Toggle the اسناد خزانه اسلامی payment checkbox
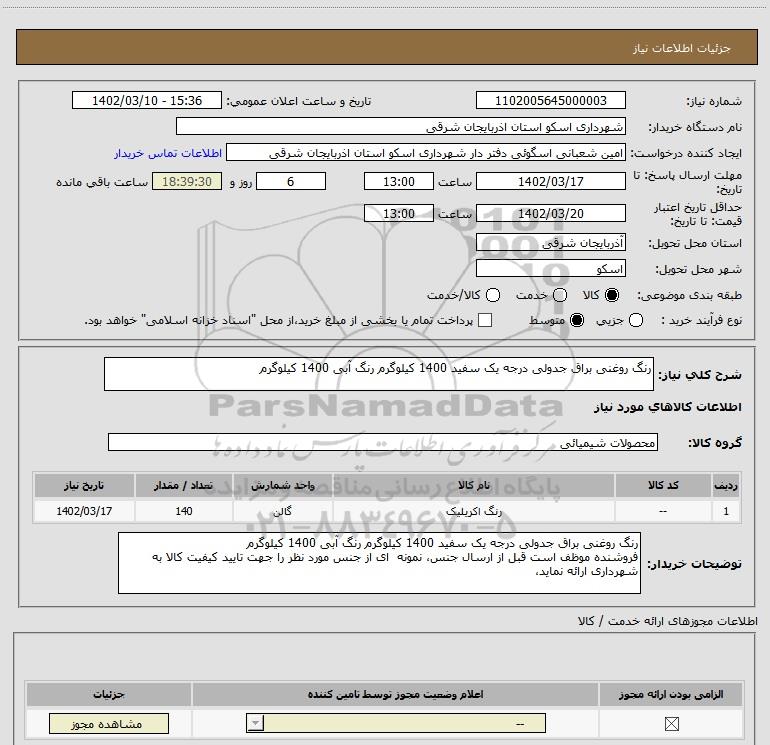 click(x=485, y=320)
